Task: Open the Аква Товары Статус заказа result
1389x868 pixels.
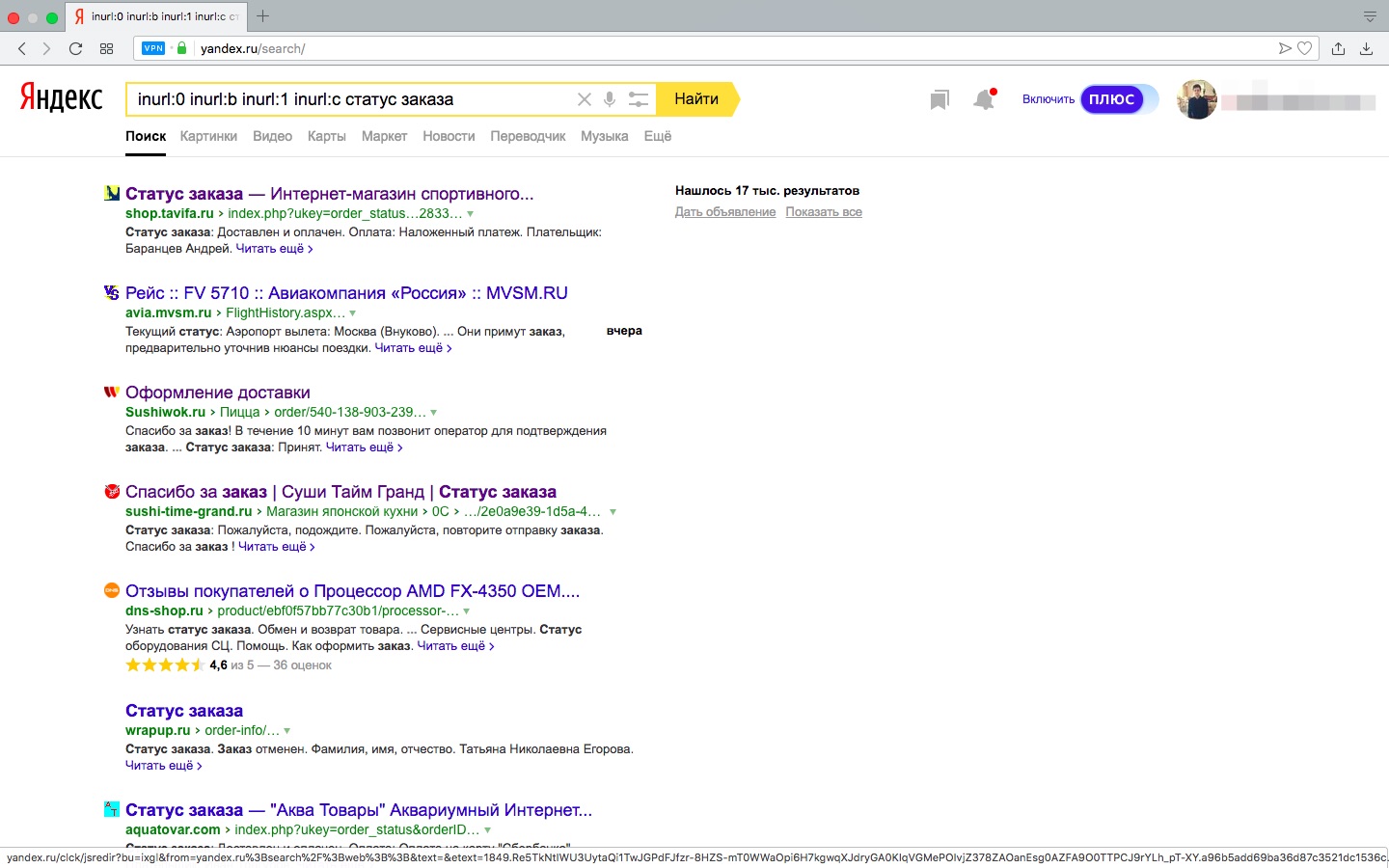Action: (359, 810)
